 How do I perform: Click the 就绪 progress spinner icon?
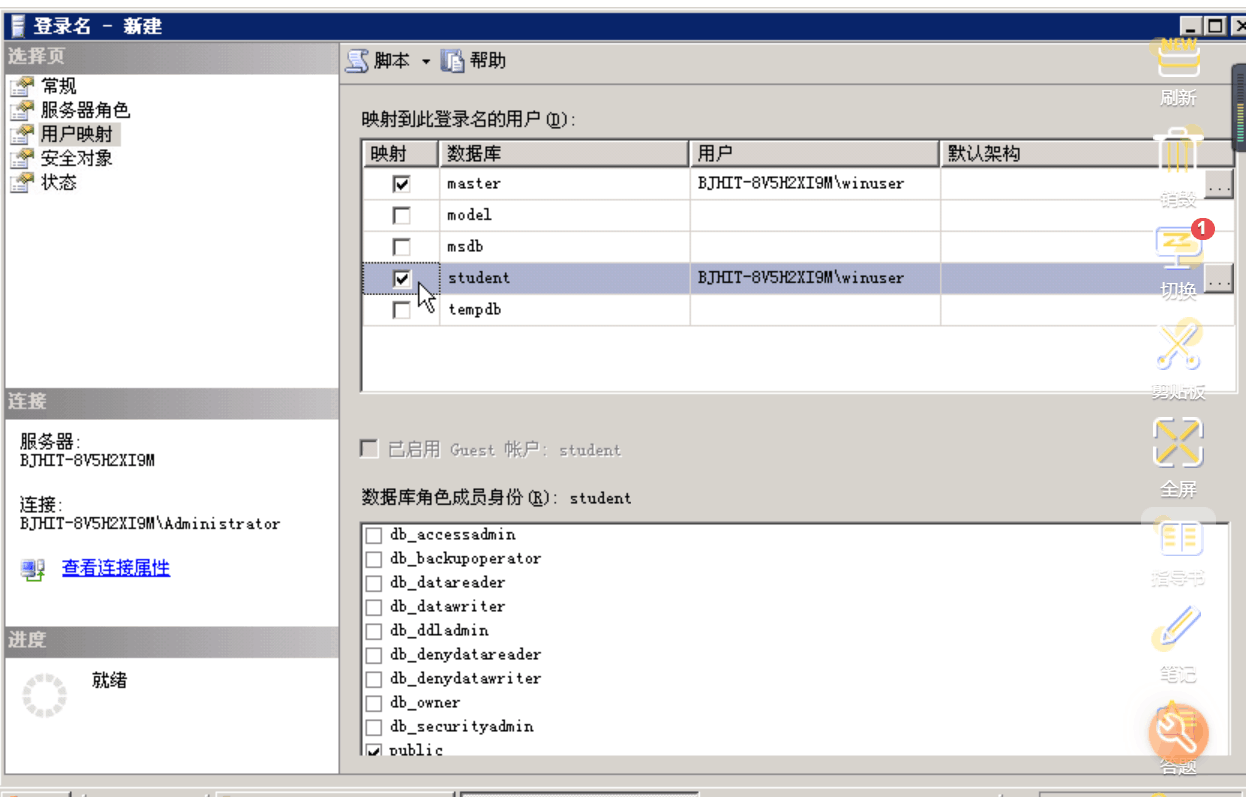click(x=44, y=694)
